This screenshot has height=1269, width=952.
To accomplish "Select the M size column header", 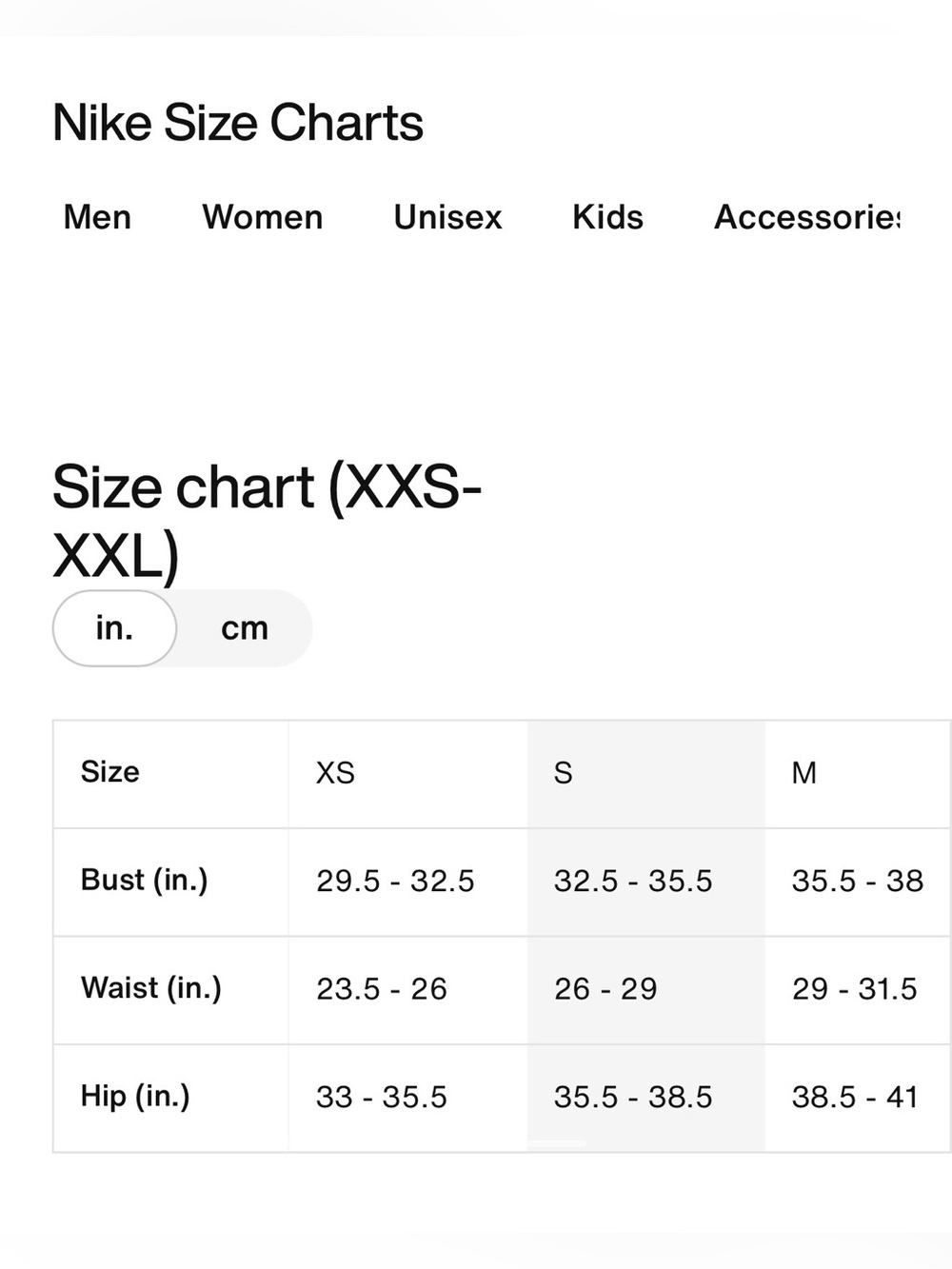I will click(804, 773).
